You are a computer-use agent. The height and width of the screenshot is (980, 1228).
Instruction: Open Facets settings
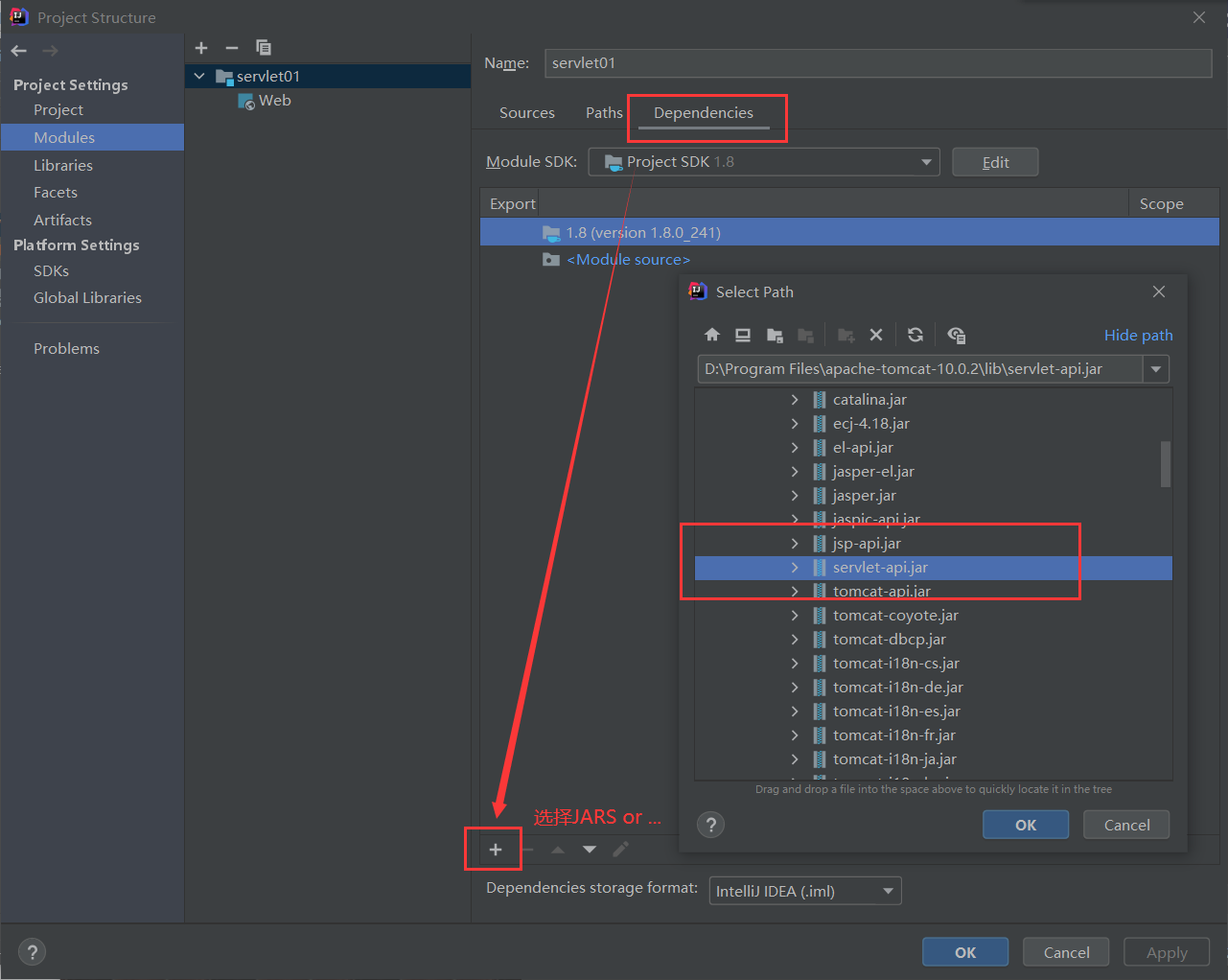(56, 193)
